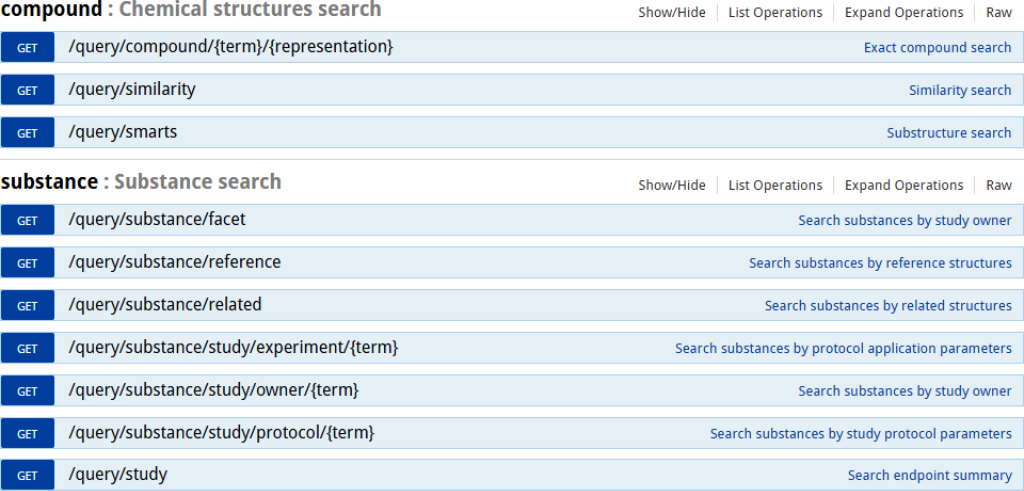1024x491 pixels.
Task: Open Raw view for substance section
Action: tap(998, 185)
